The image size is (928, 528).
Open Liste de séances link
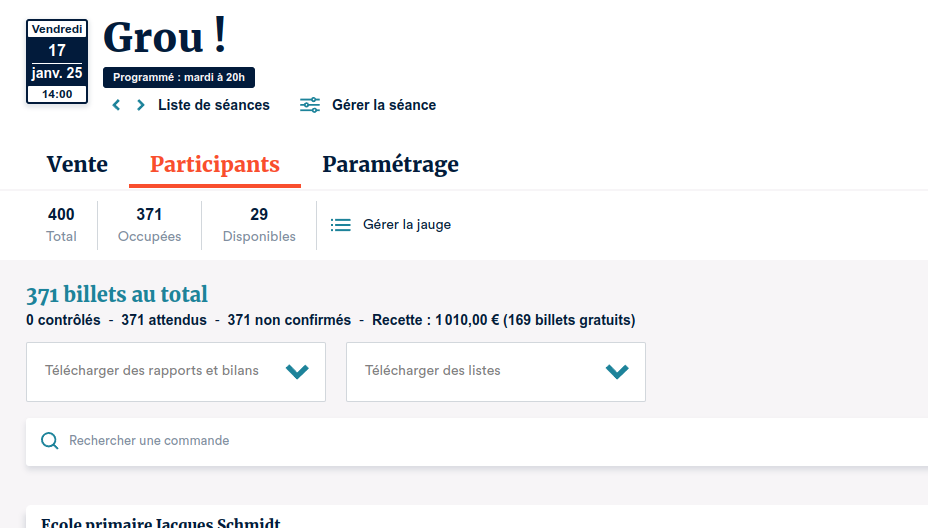click(213, 105)
